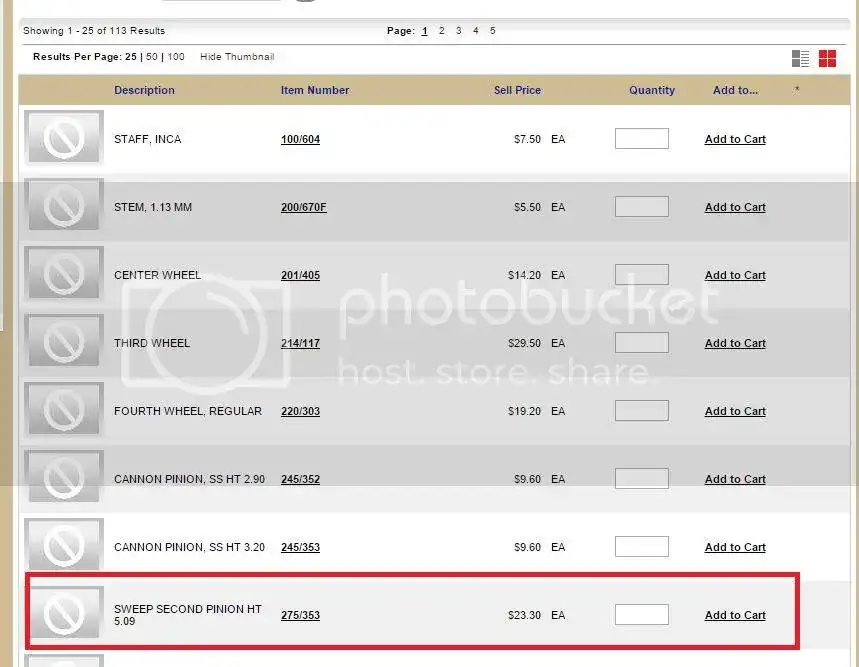
Task: Switch to list view icon
Action: tap(800, 58)
